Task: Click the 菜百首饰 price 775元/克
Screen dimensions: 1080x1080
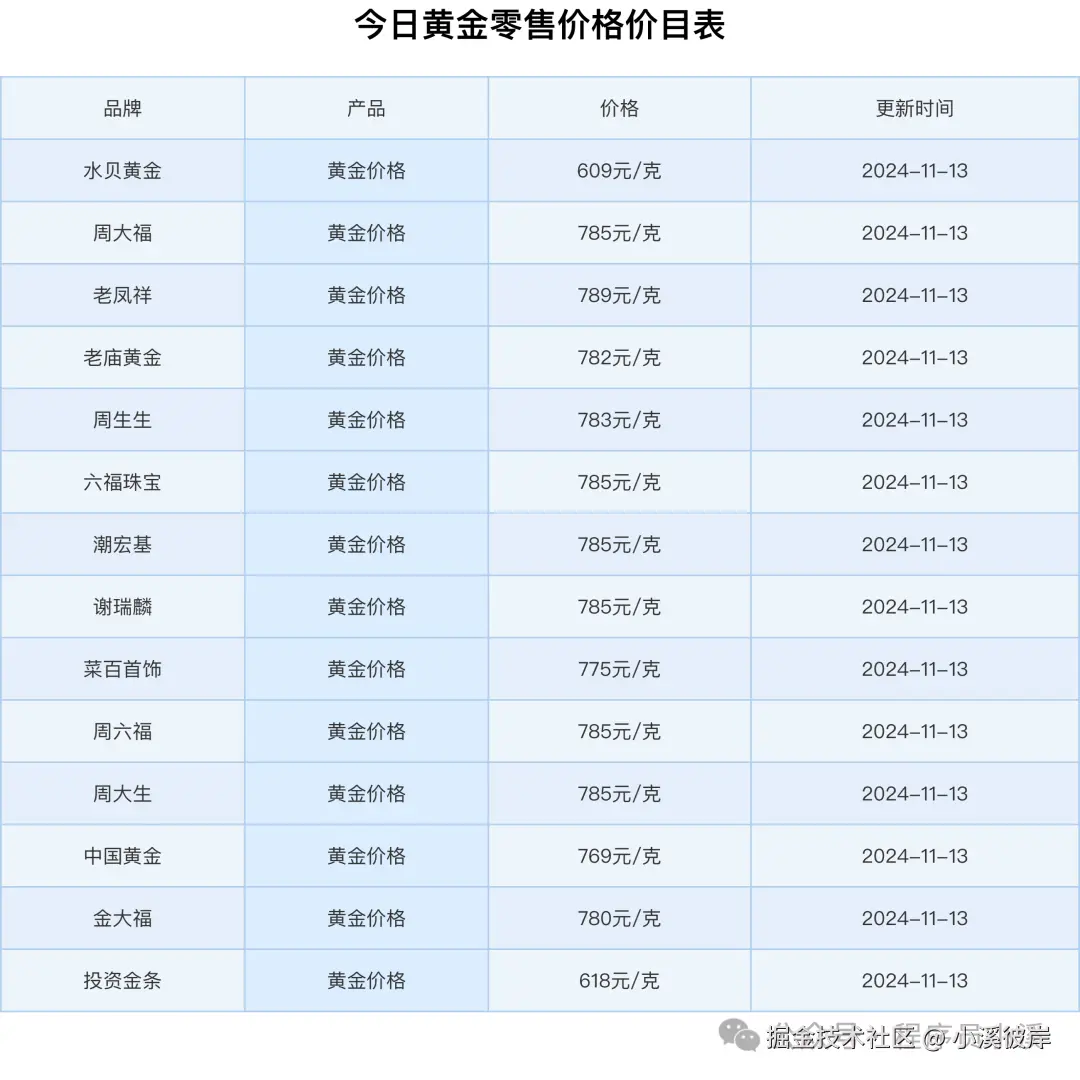Action: tap(618, 668)
